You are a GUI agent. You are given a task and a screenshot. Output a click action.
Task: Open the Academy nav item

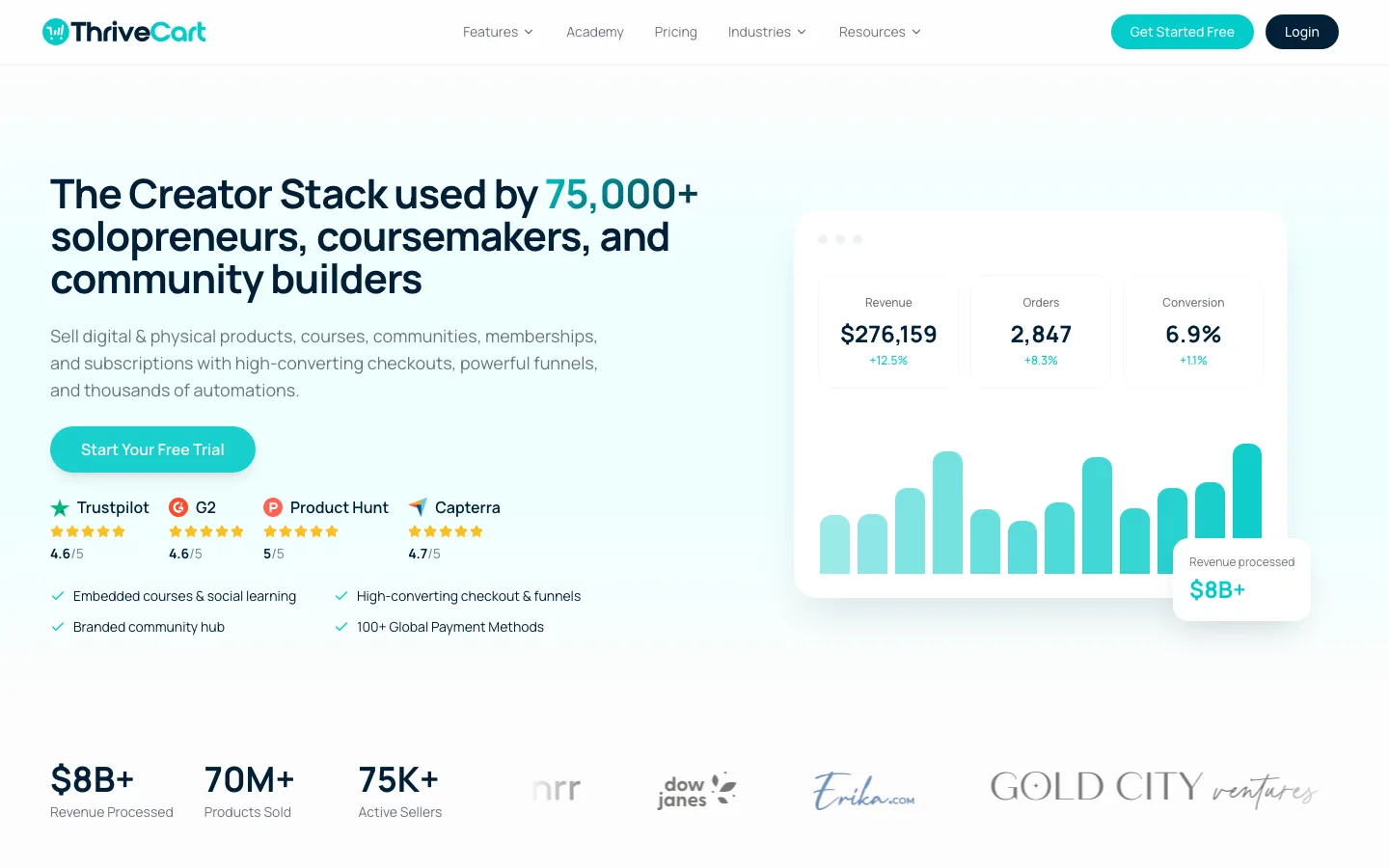coord(595,32)
